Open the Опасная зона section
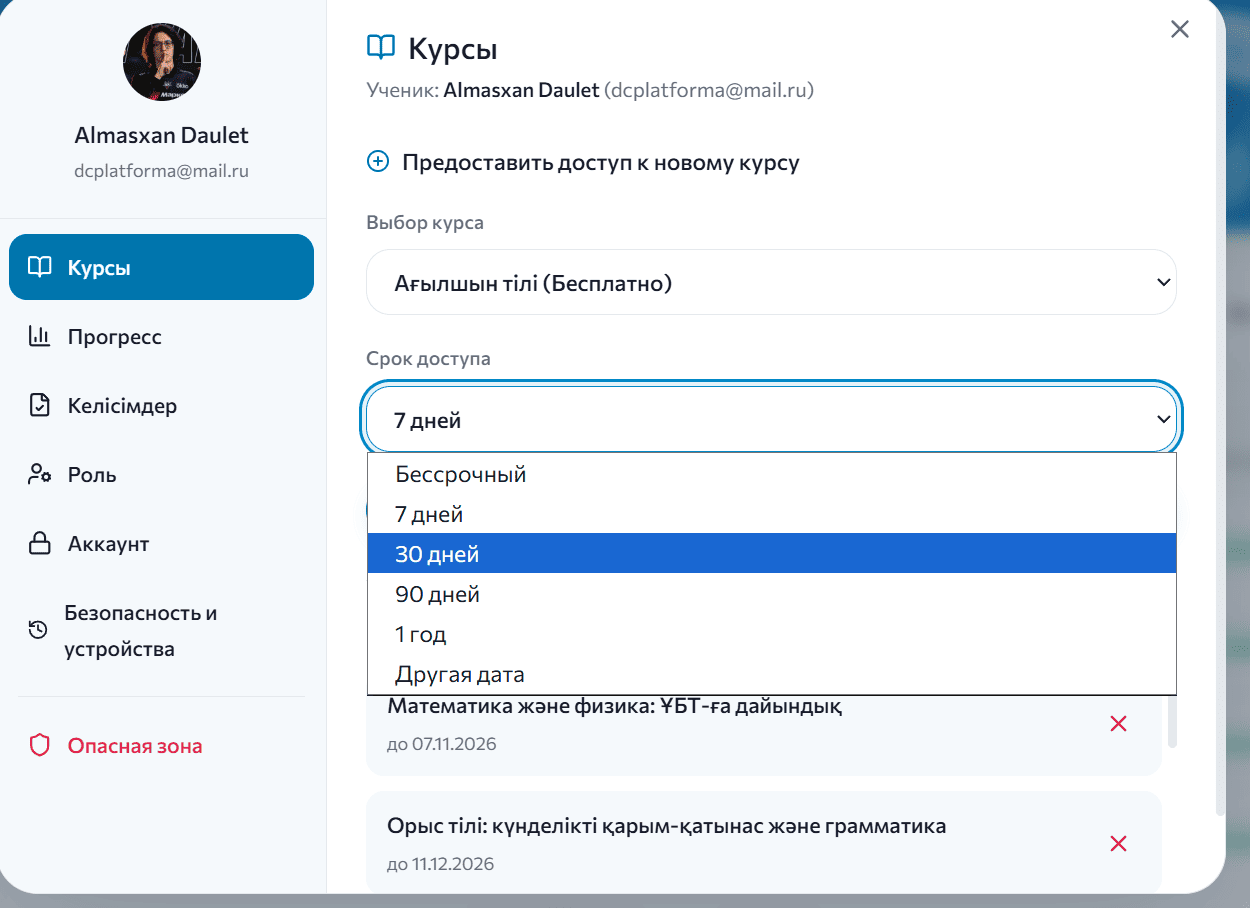1250x908 pixels. (161, 745)
